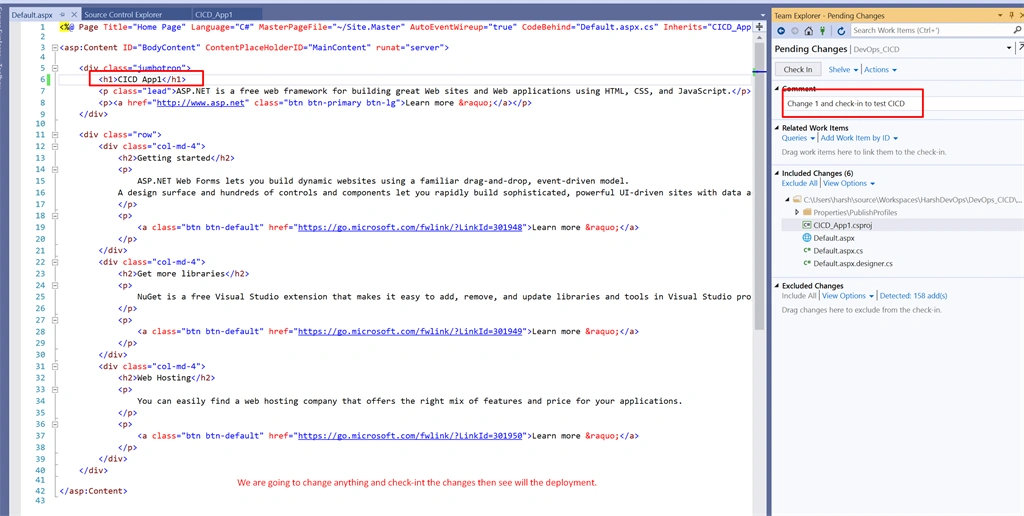
Task: Open the document tabs overflow dropdown
Action: [763, 14]
